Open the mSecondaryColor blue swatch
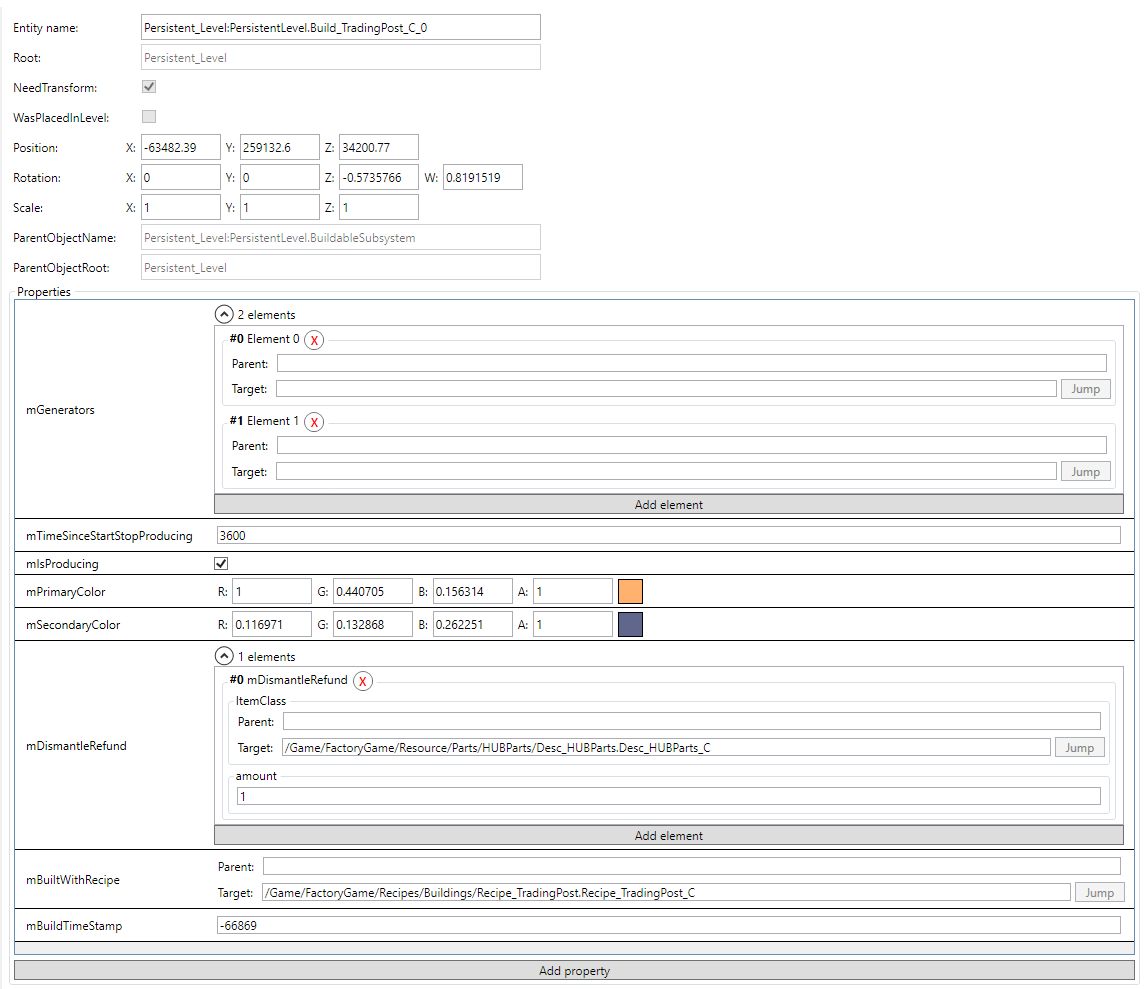 point(630,624)
